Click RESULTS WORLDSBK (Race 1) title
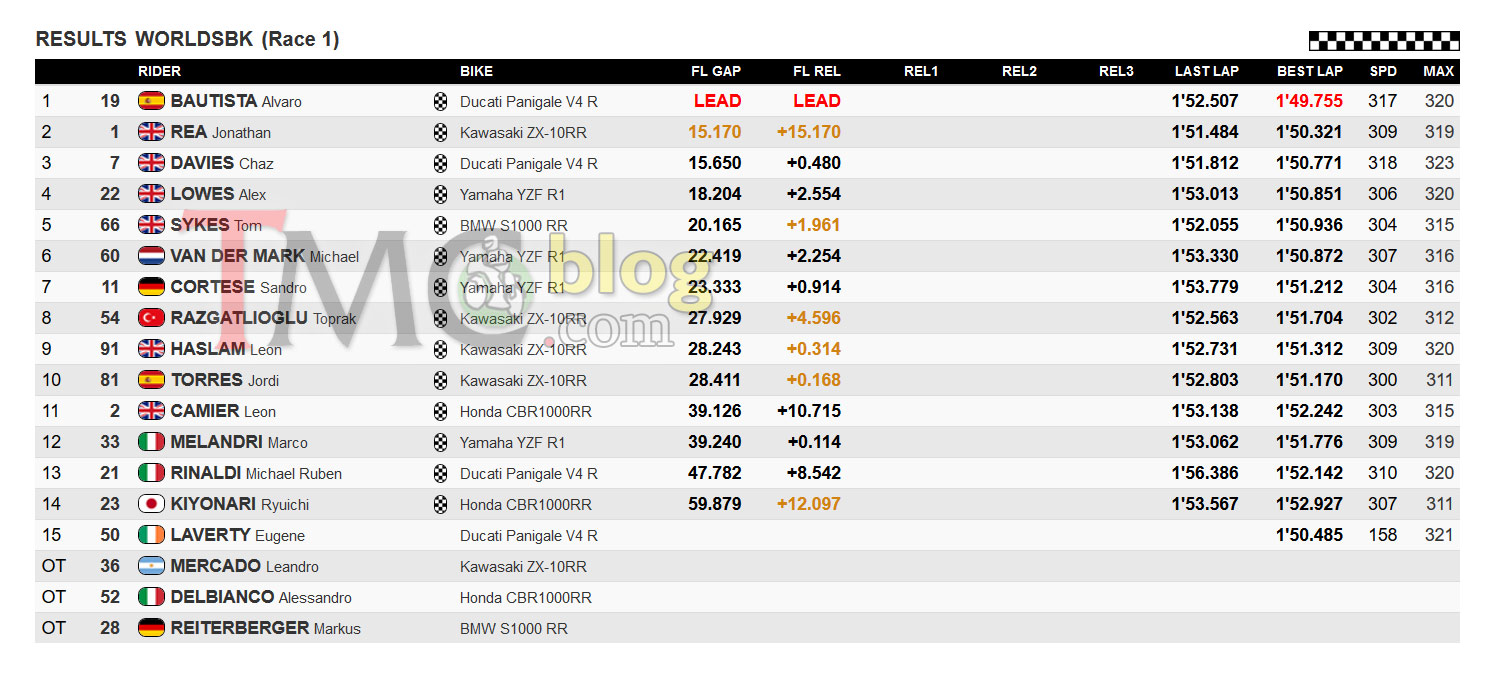Screen dimensions: 1506x686 (188, 40)
